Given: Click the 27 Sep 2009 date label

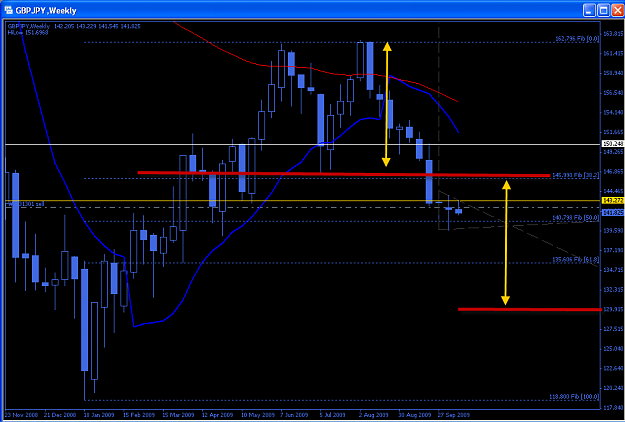Looking at the screenshot, I should coord(453,414).
